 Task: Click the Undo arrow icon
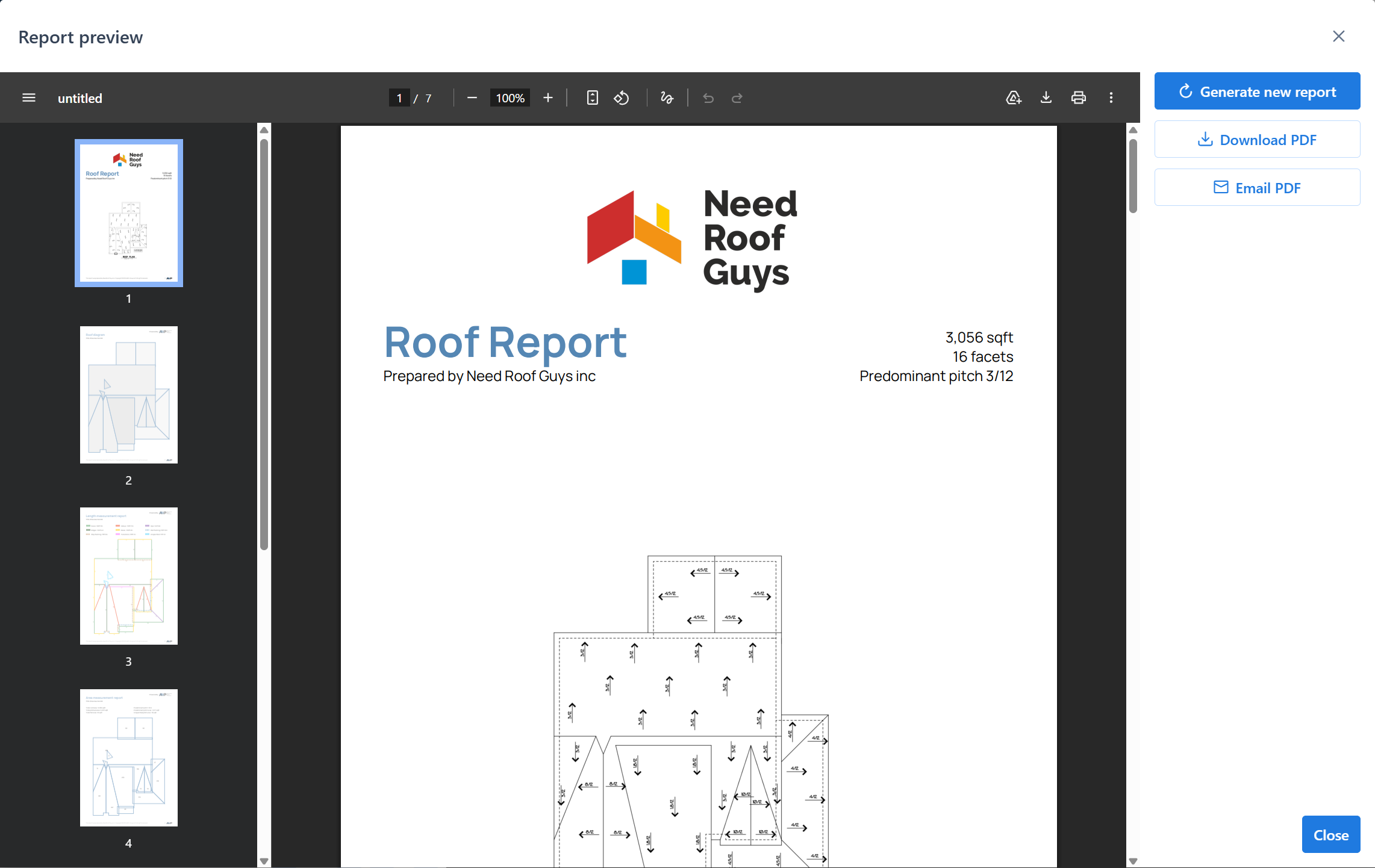tap(708, 98)
